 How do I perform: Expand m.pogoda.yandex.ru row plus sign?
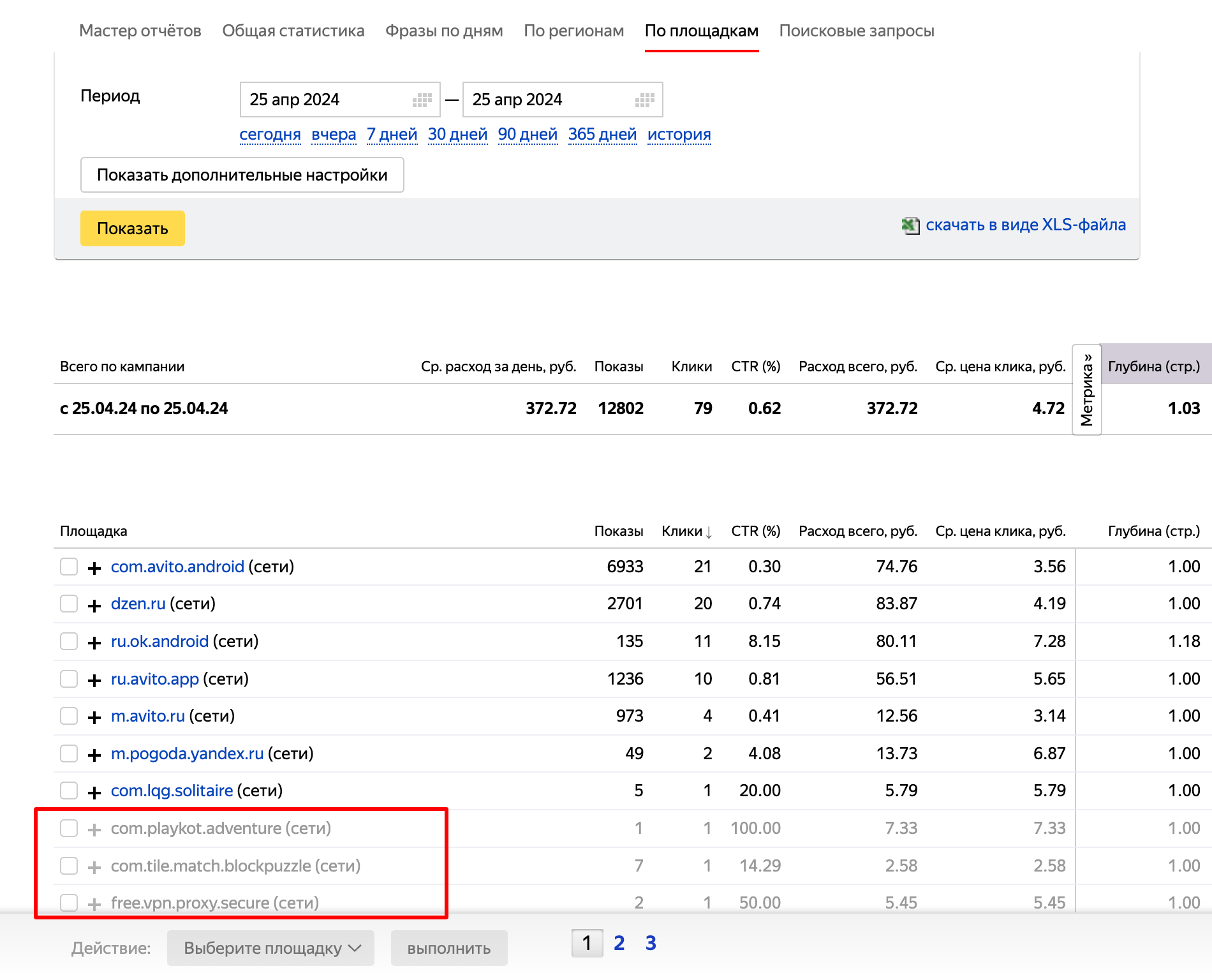click(94, 755)
